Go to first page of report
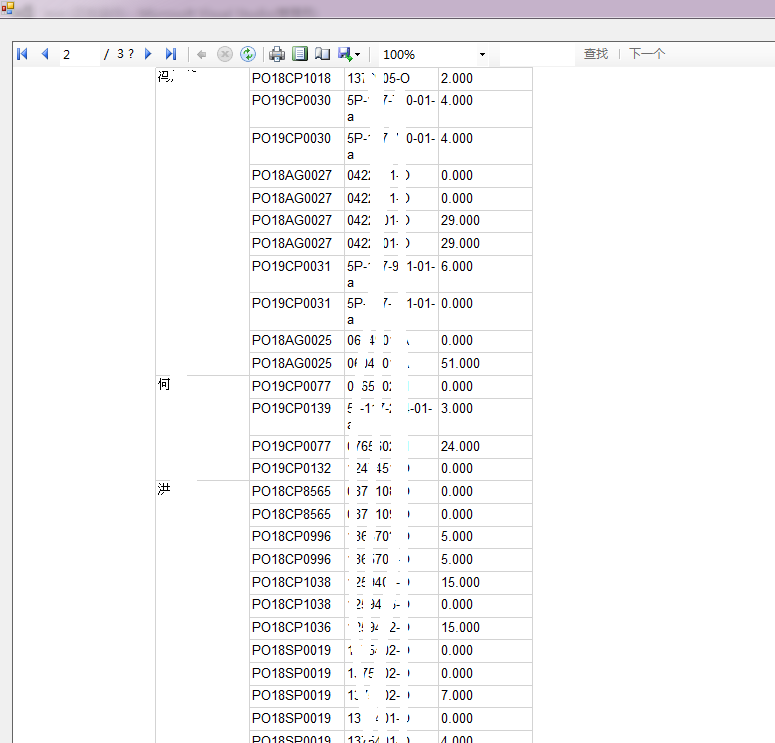 [22, 54]
